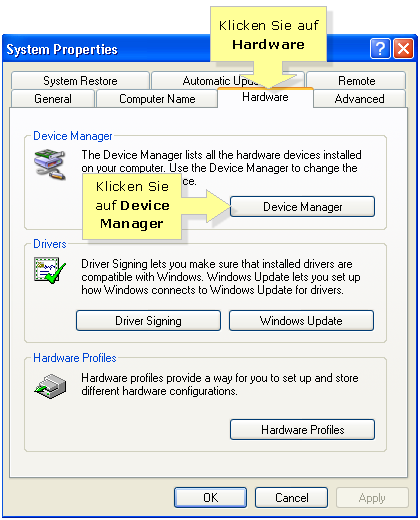This screenshot has height=520, width=420.
Task: Confirm with the OK button
Action: click(210, 498)
